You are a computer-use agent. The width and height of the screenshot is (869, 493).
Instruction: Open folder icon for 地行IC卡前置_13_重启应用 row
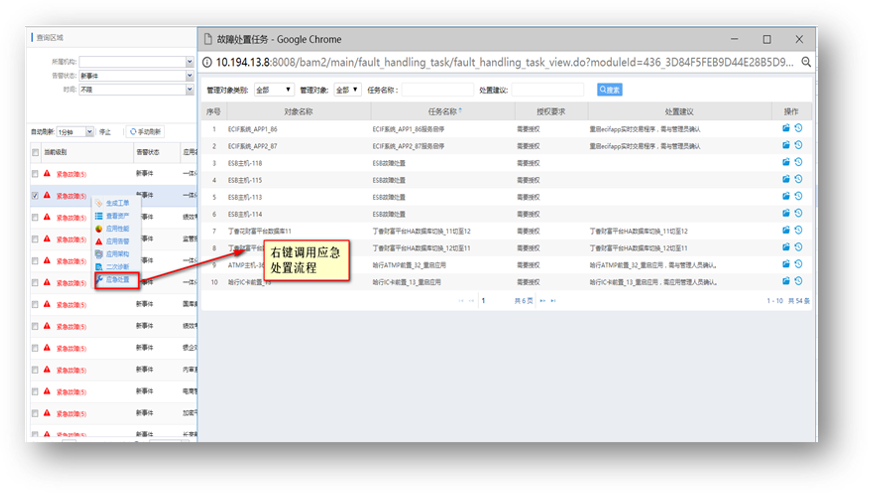click(786, 281)
